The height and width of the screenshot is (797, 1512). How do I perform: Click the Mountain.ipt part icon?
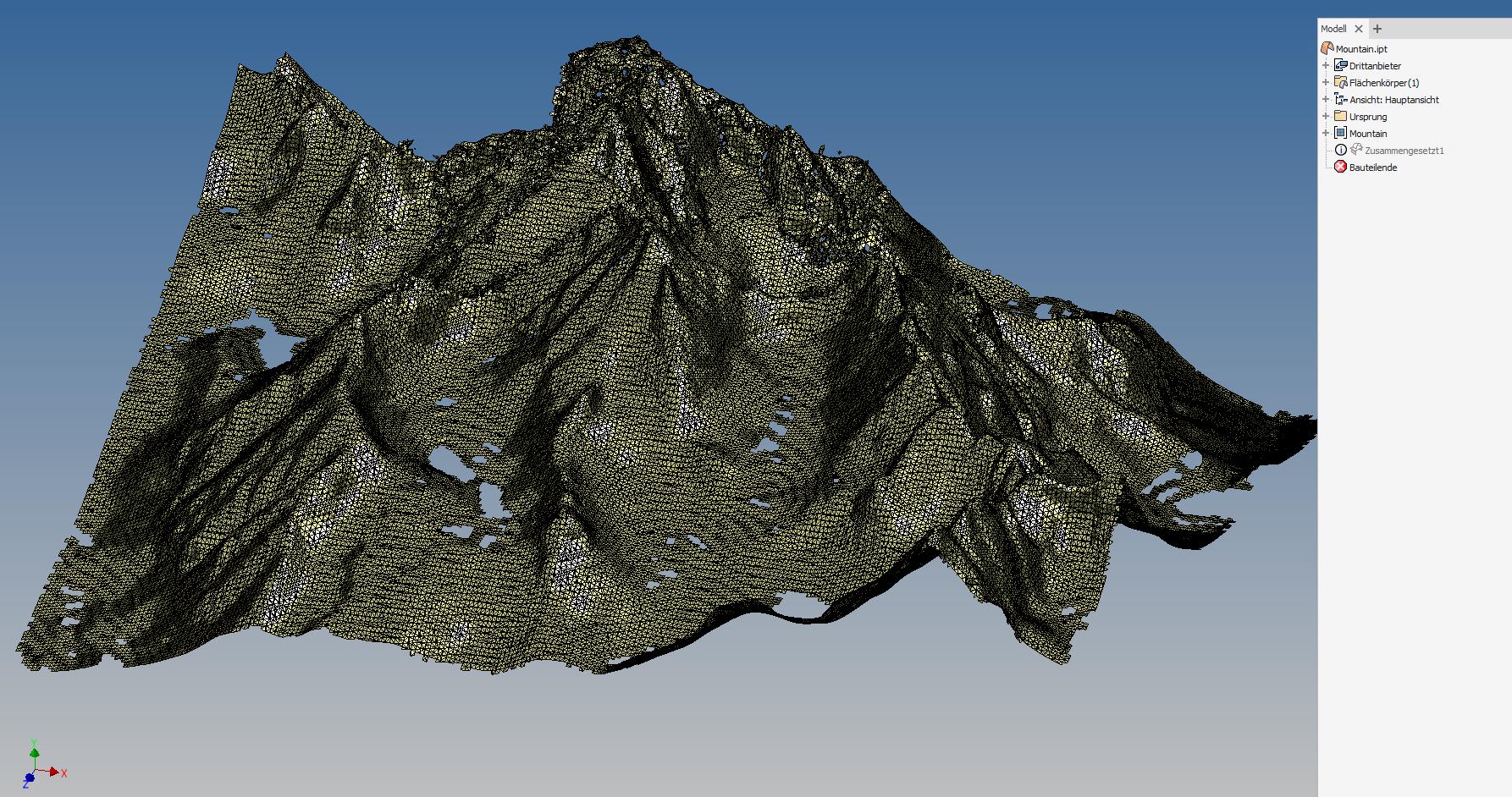point(1327,48)
